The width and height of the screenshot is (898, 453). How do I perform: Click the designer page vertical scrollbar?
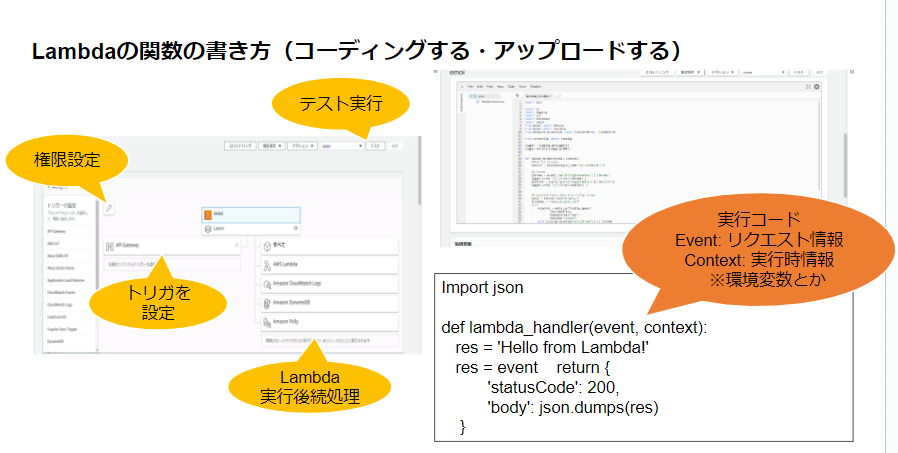tap(420, 172)
